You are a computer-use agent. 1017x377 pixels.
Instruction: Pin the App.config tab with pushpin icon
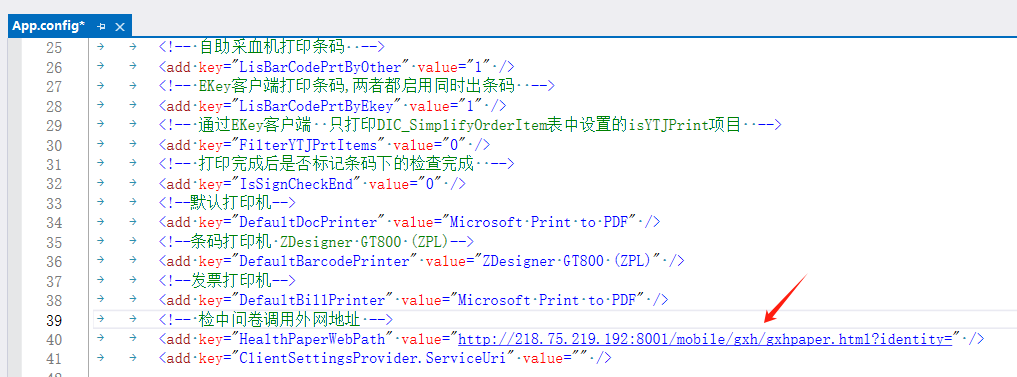101,27
